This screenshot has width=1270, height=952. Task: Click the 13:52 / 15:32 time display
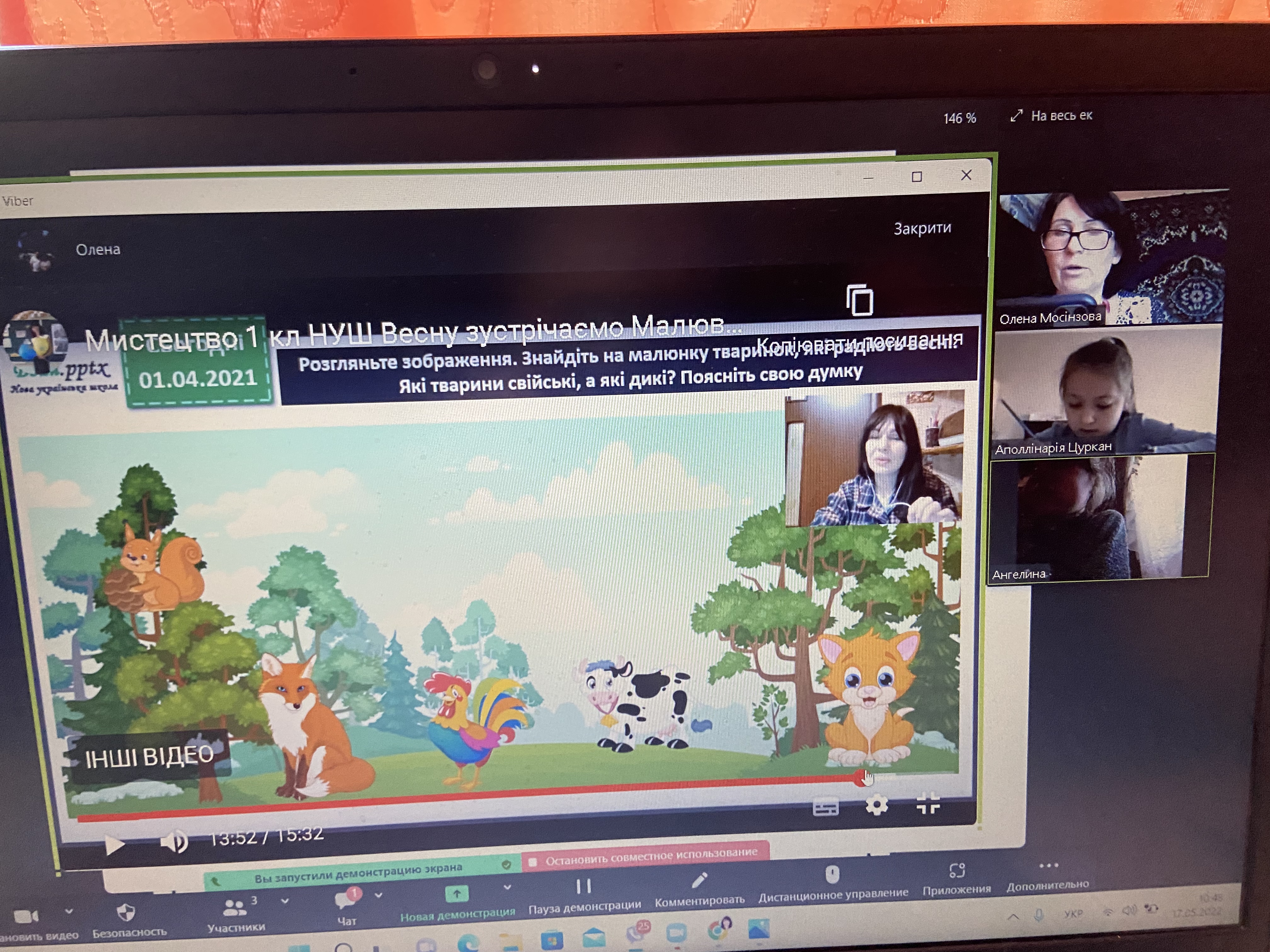266,836
